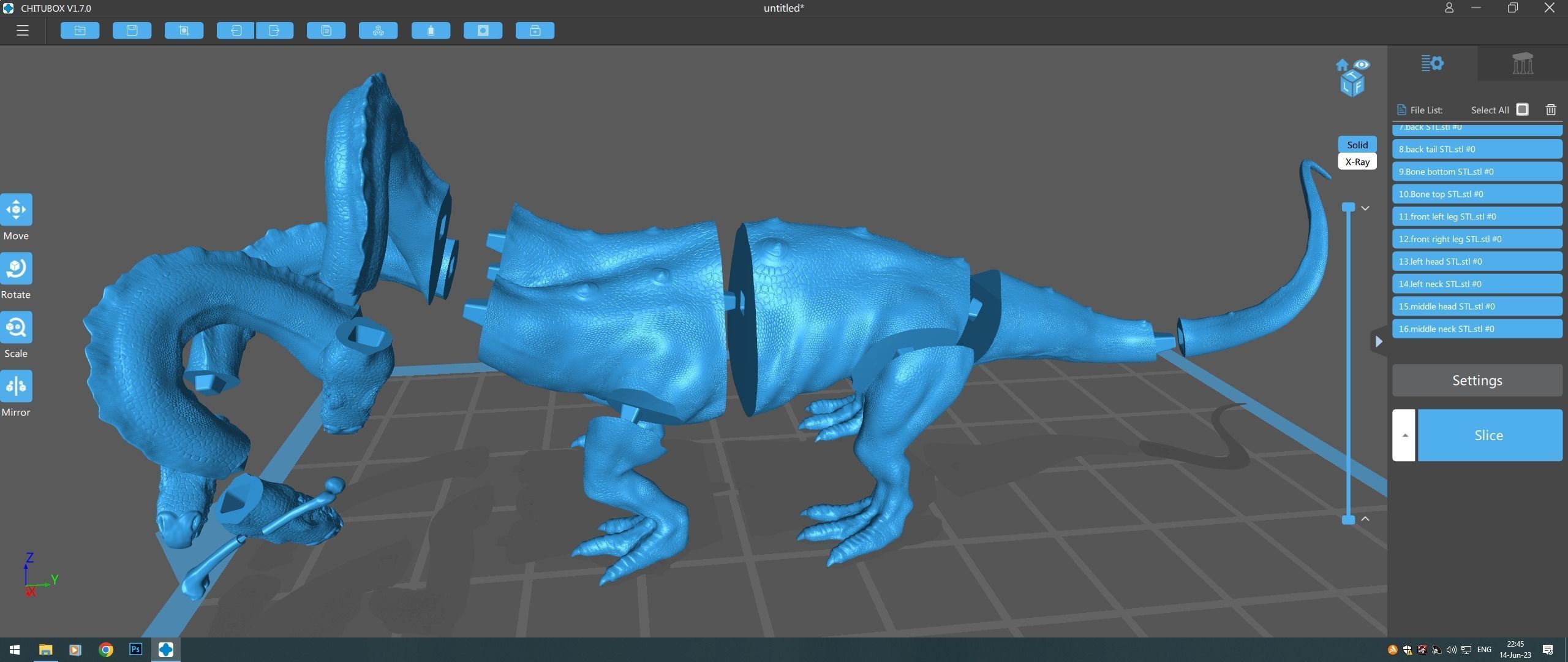Open the Settings button
This screenshot has width=1568, height=662.
(x=1477, y=381)
